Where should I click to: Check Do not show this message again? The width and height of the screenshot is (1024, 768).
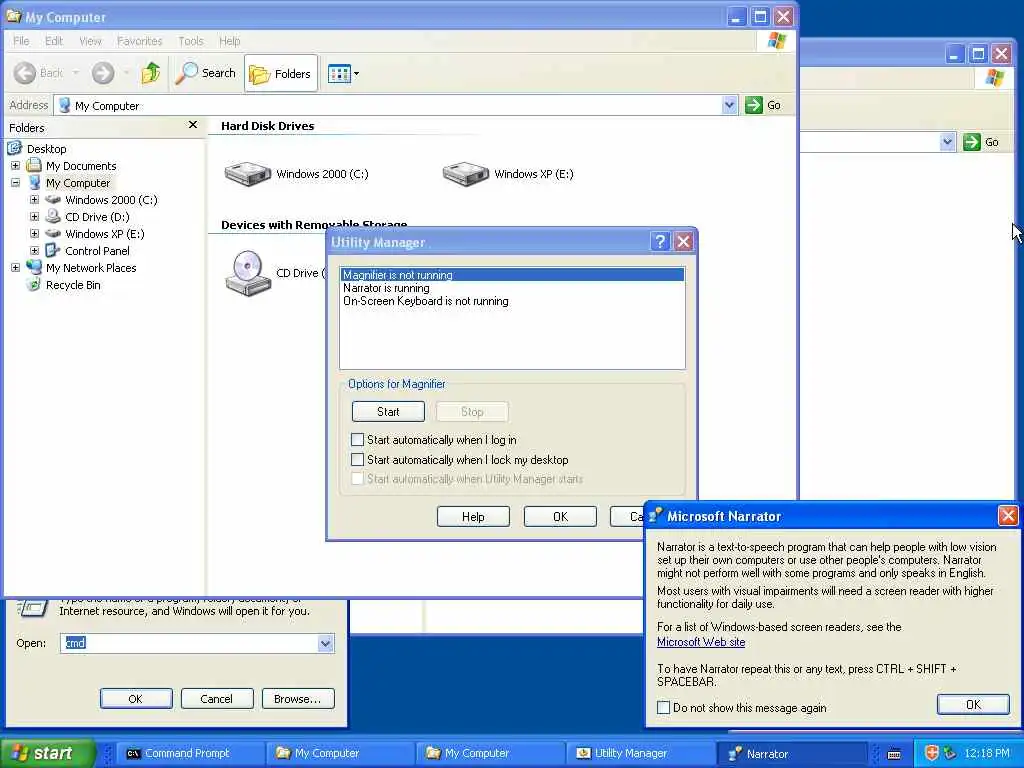tap(664, 707)
